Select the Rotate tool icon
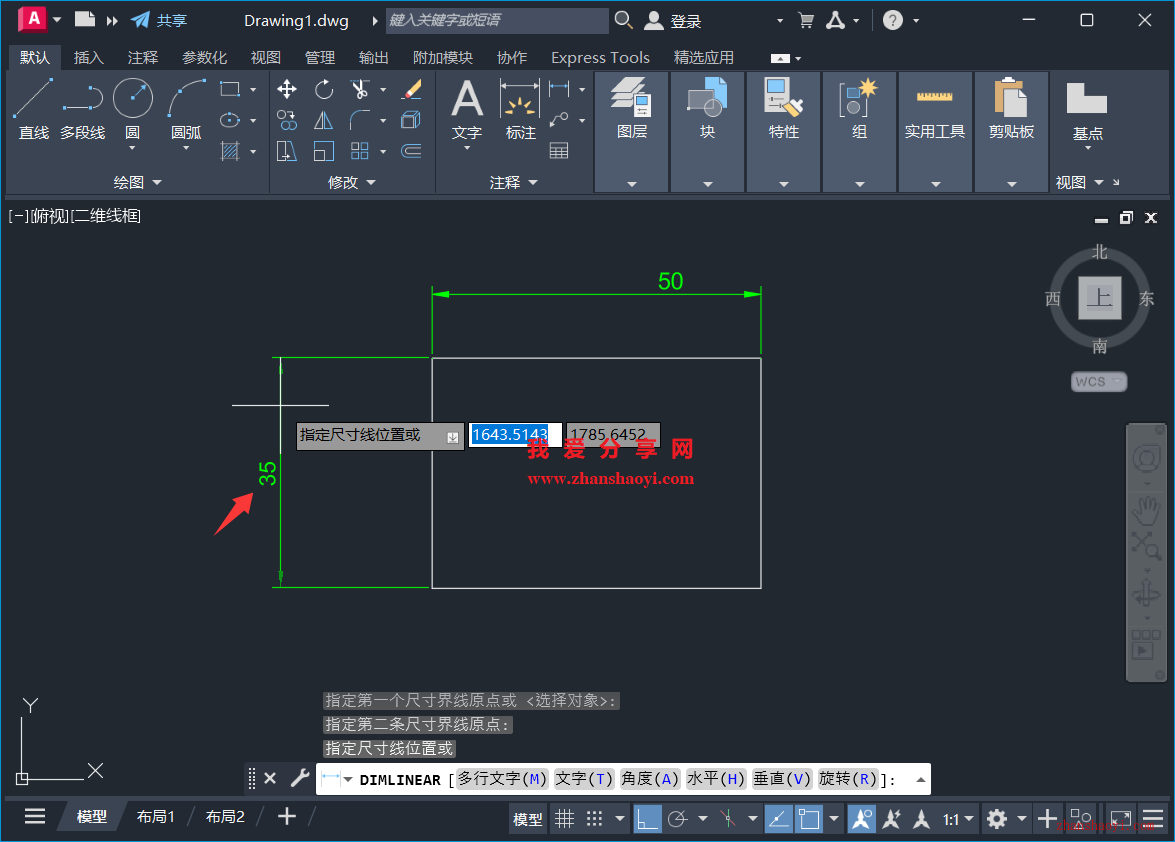Screen dimensions: 1175x842 point(324,90)
